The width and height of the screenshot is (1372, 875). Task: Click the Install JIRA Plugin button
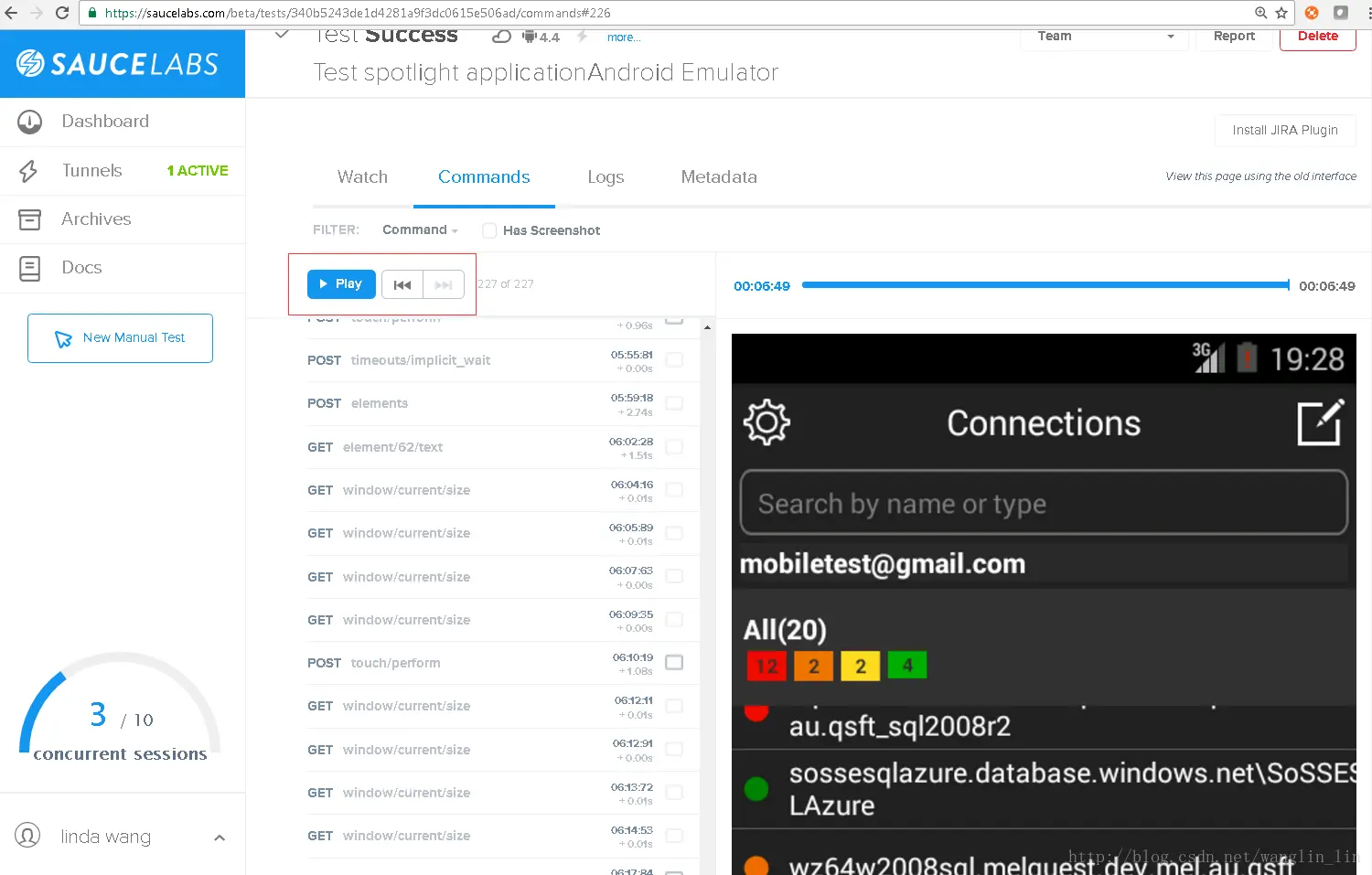(1285, 131)
